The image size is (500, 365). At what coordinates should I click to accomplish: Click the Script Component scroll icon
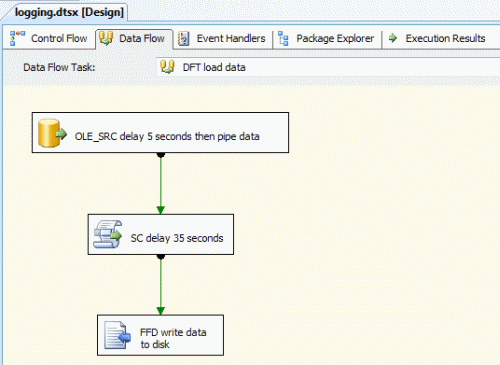point(108,234)
